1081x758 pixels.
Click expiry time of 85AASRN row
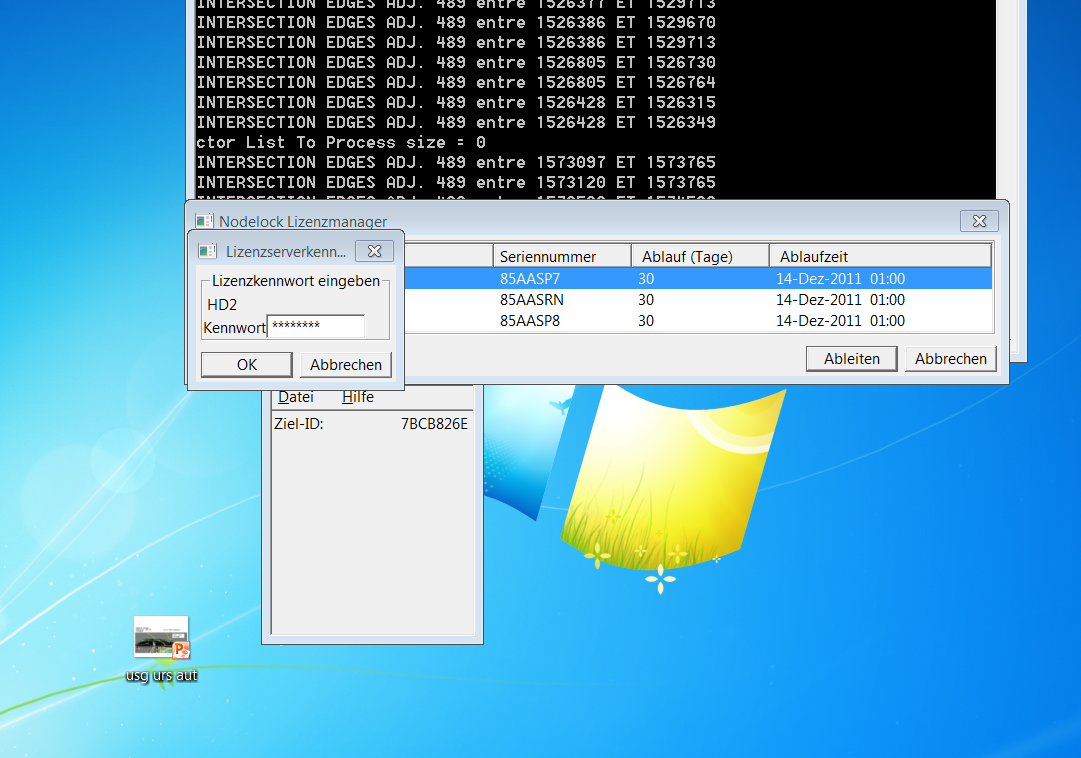pos(840,300)
